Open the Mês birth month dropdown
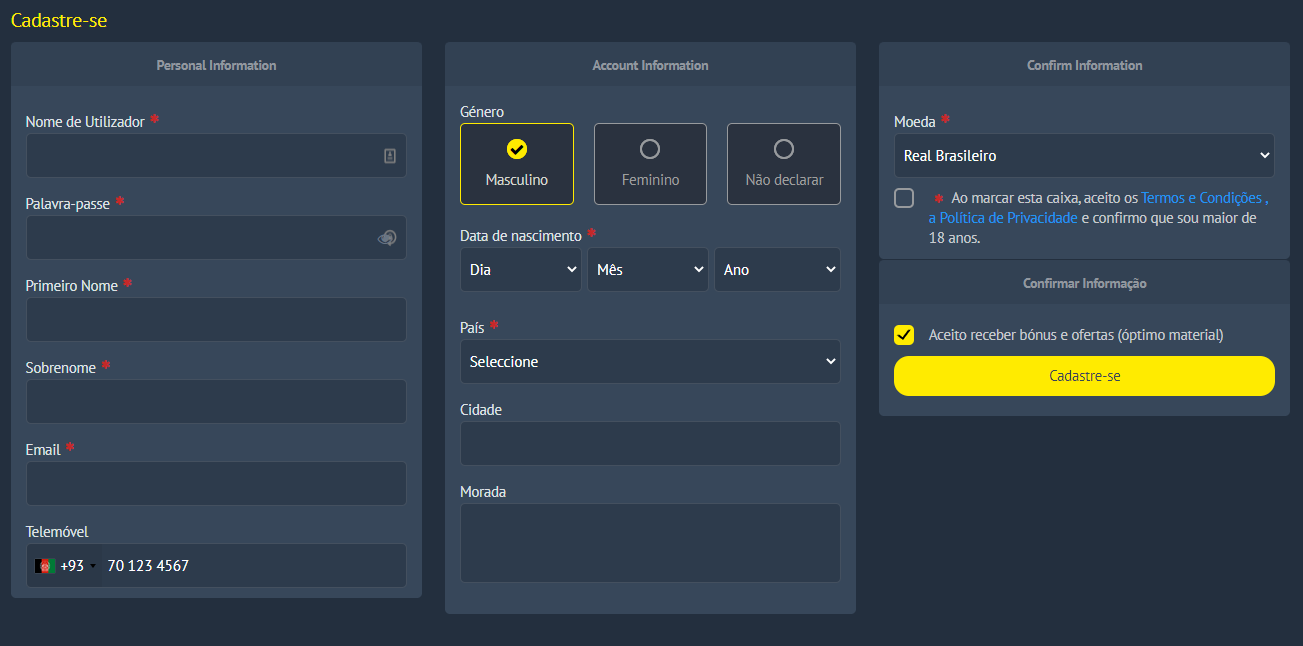This screenshot has width=1303, height=646. click(x=648, y=270)
